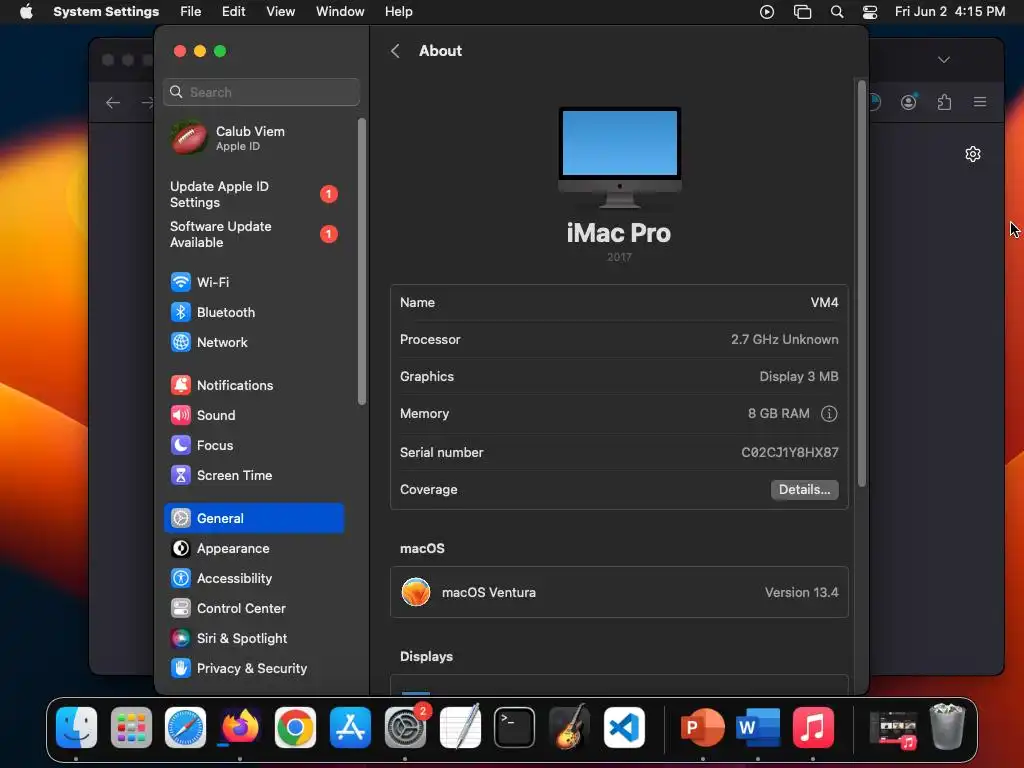Click the screen mirroring menu bar icon

tap(802, 12)
